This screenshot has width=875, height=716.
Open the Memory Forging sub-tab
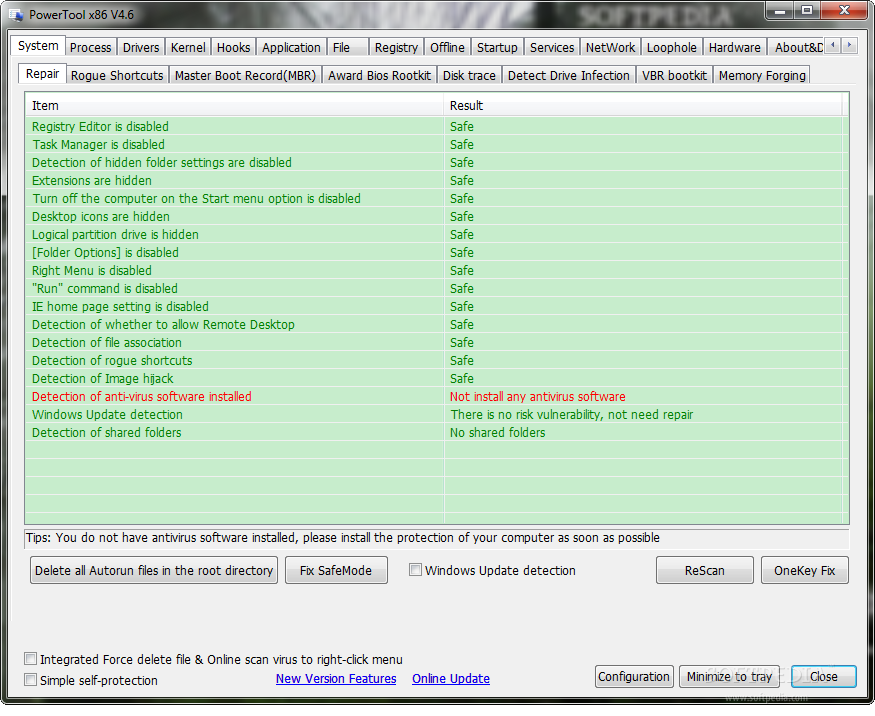[762, 75]
